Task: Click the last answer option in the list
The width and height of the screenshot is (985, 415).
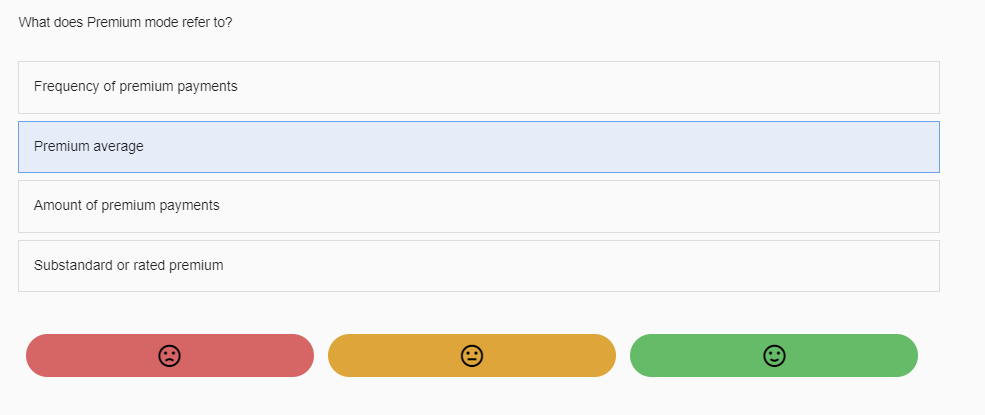Action: tap(478, 266)
